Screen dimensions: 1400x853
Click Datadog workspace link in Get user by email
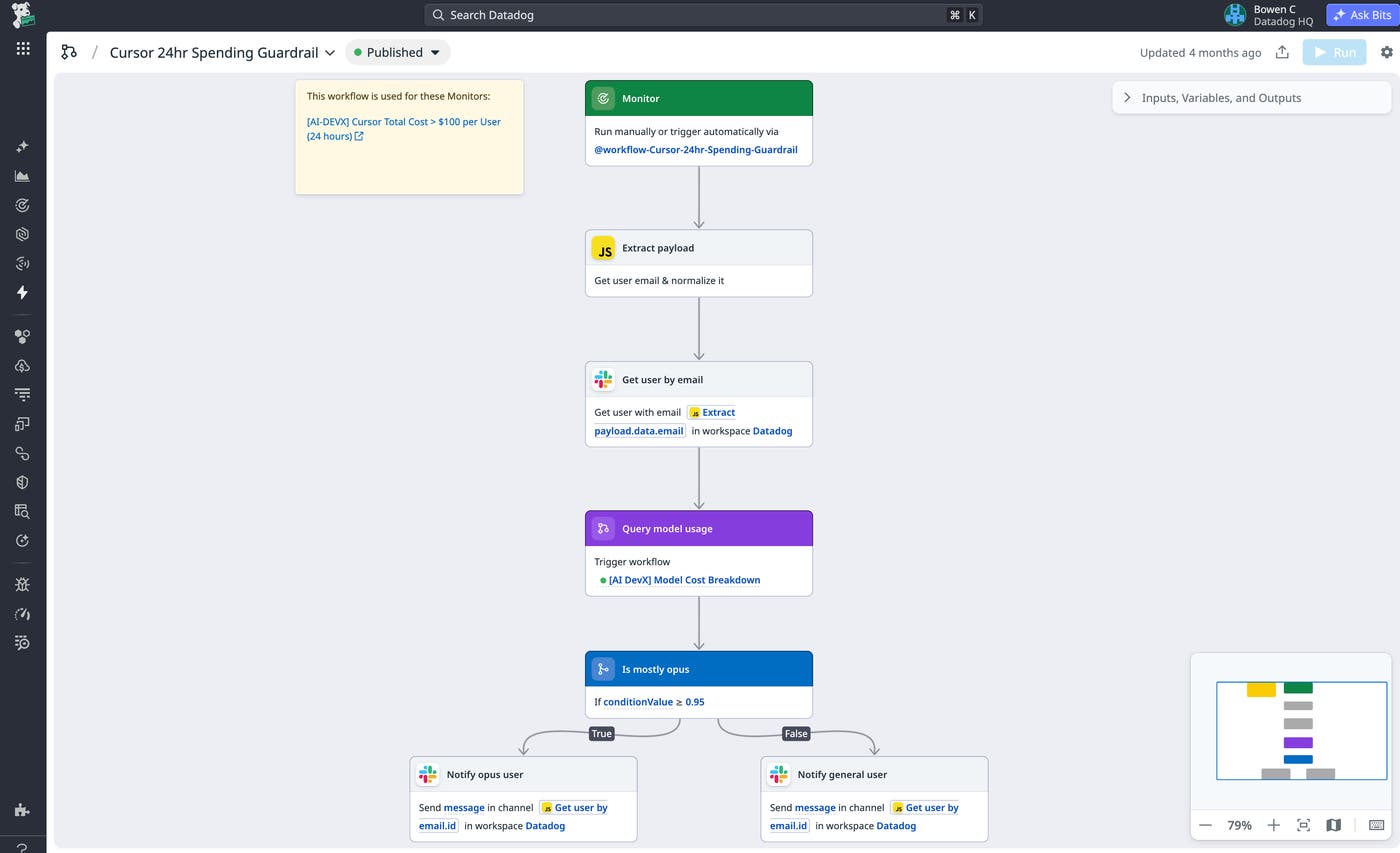click(772, 431)
